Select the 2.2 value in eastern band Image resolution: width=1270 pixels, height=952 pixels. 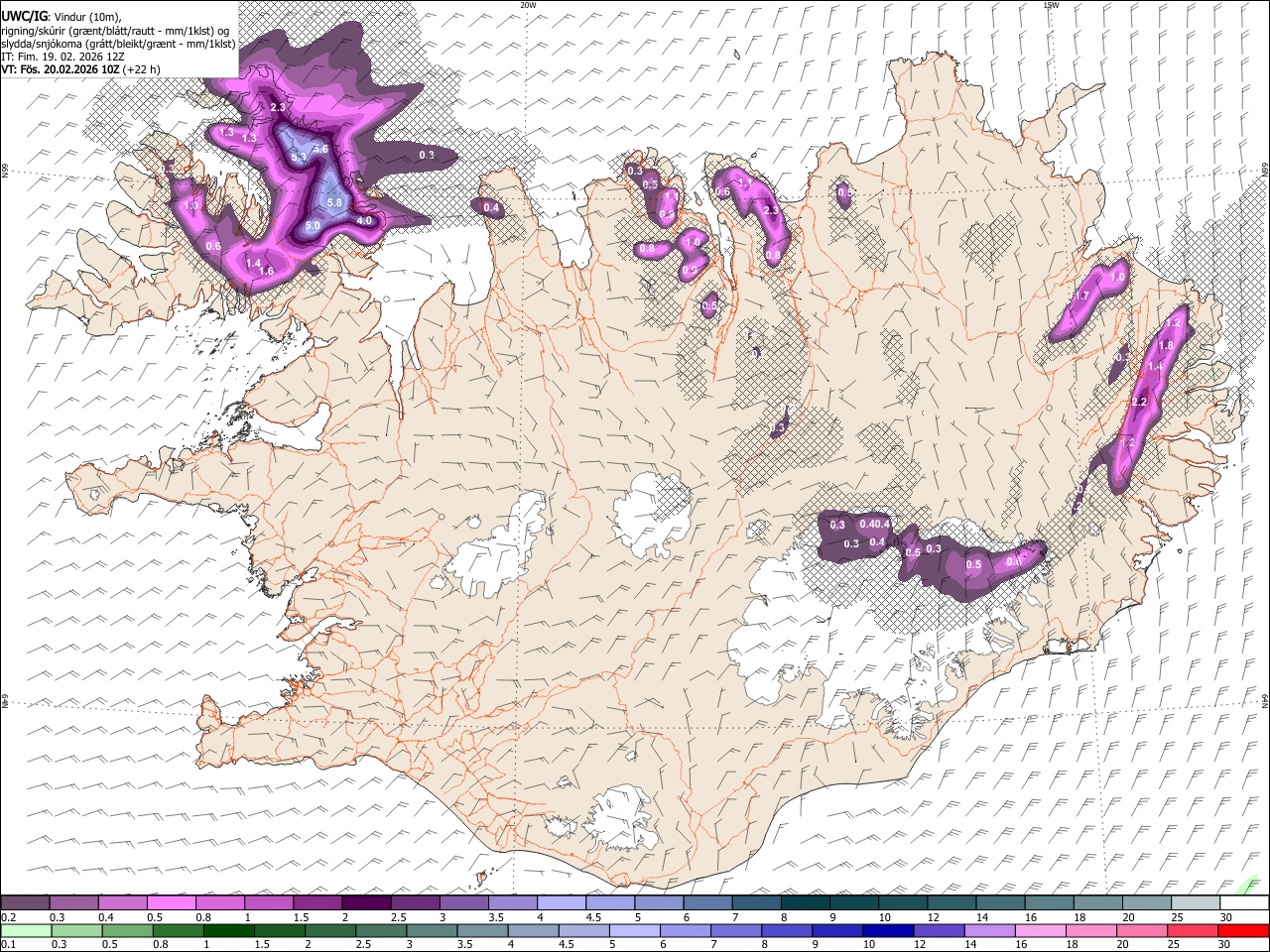(1139, 402)
